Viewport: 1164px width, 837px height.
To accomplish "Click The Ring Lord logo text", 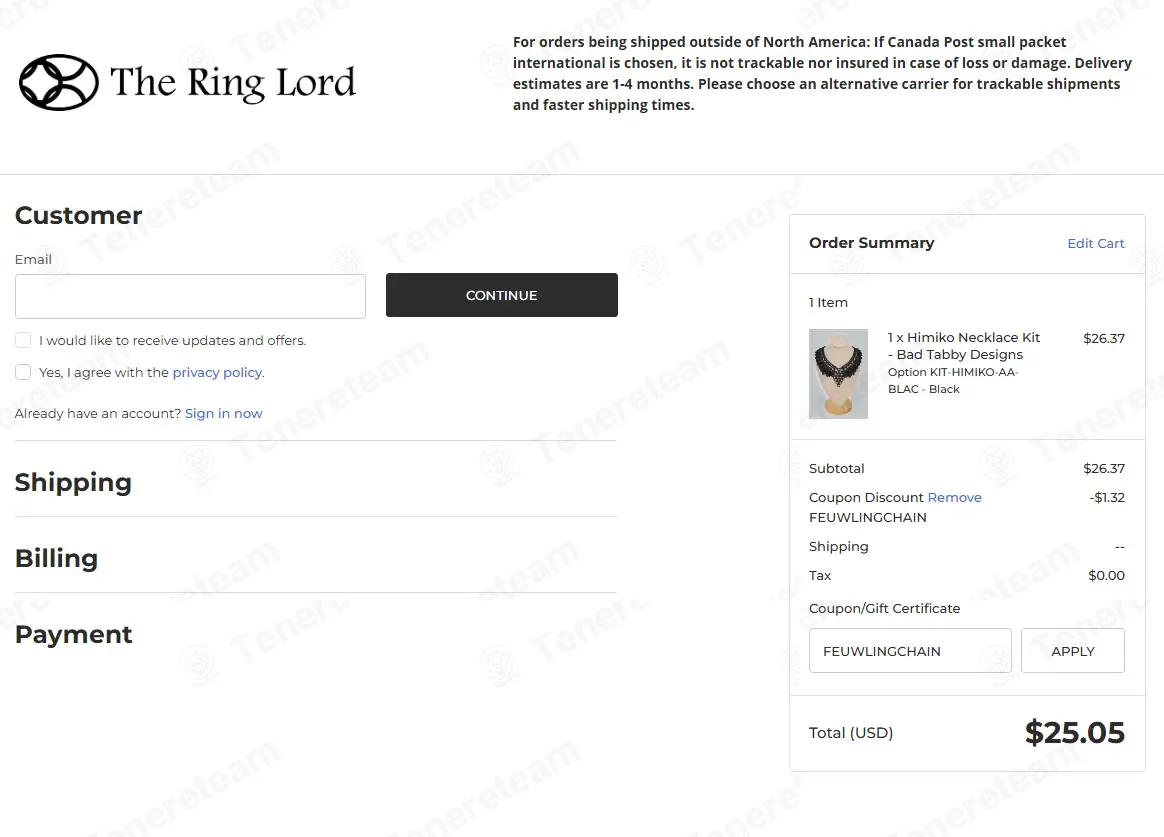I will (232, 82).
